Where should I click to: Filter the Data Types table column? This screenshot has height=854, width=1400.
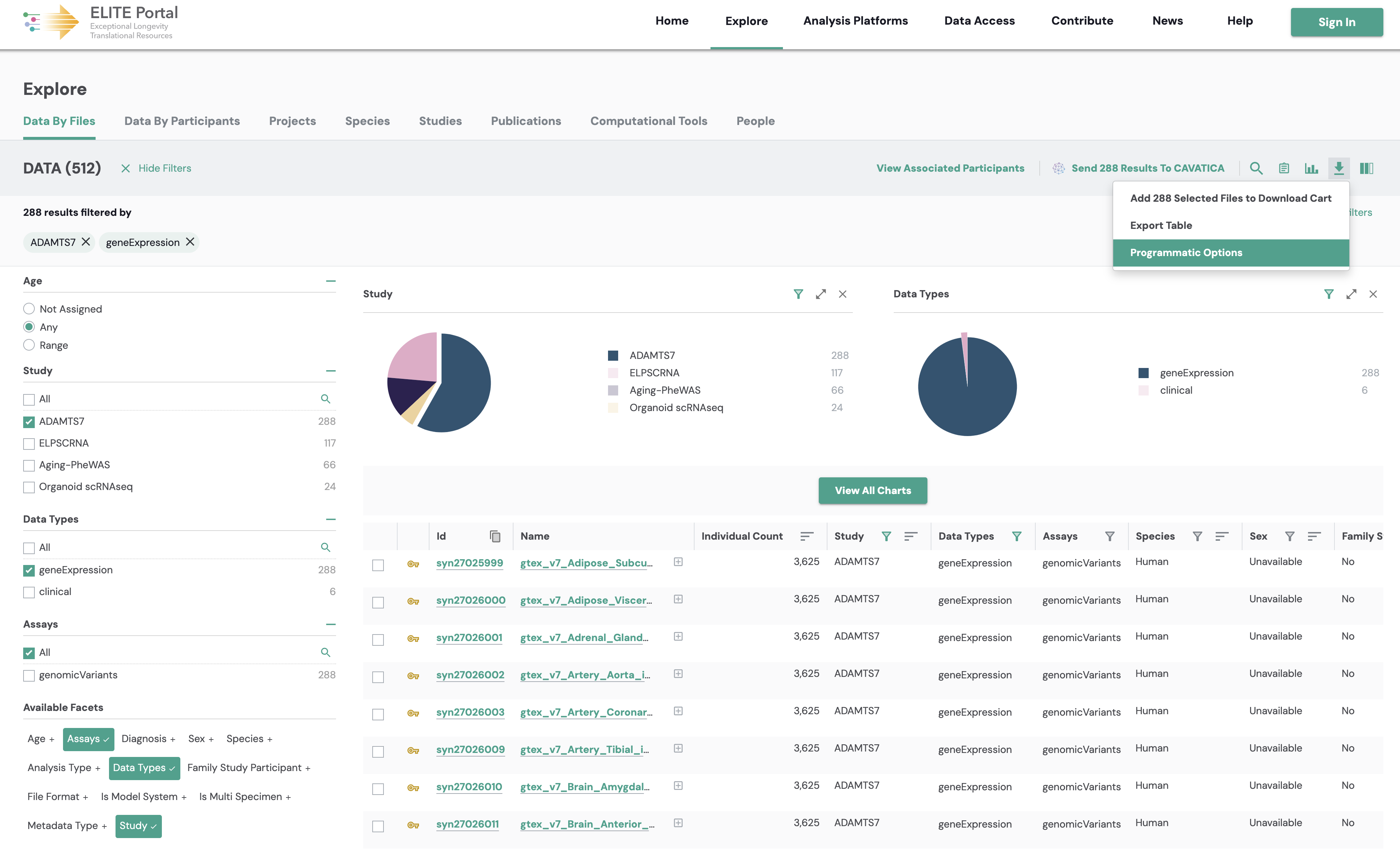tap(1017, 536)
